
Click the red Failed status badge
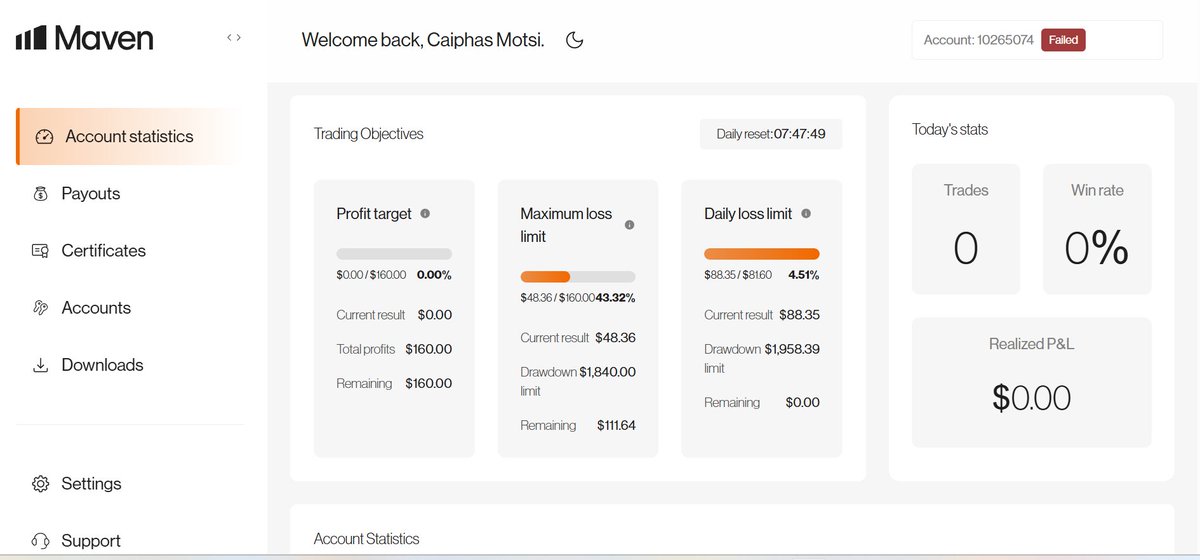tap(1063, 40)
